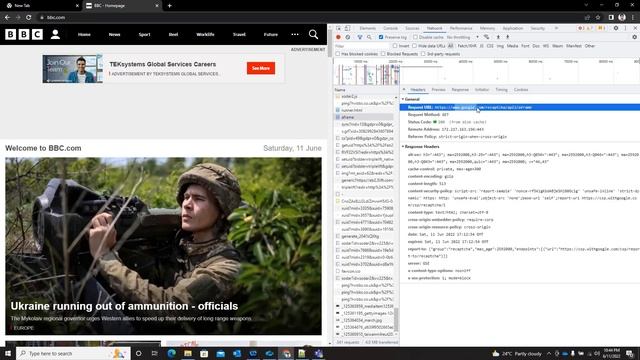Toggle Disable cache checkbox
640x360 pixels.
[x=415, y=37]
